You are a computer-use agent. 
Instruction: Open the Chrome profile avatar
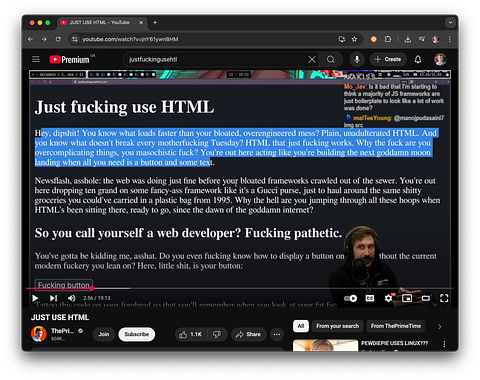435,39
